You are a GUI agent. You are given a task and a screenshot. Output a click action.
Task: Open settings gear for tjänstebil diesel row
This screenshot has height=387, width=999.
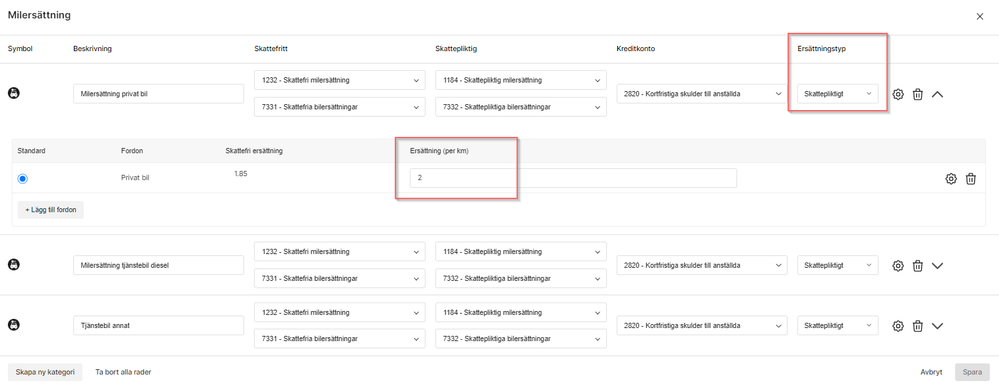(898, 266)
